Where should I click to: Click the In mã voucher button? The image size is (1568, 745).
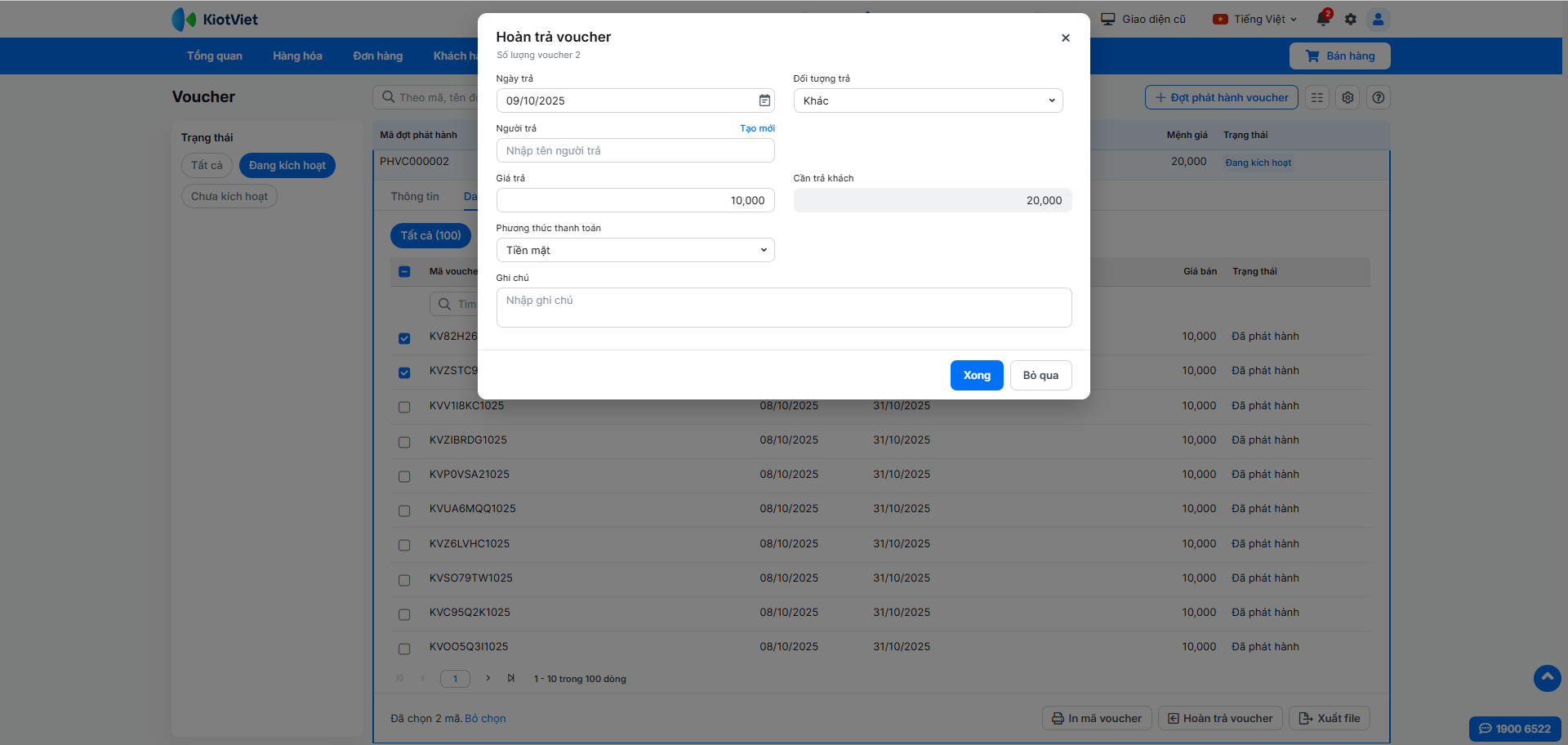pyautogui.click(x=1097, y=718)
